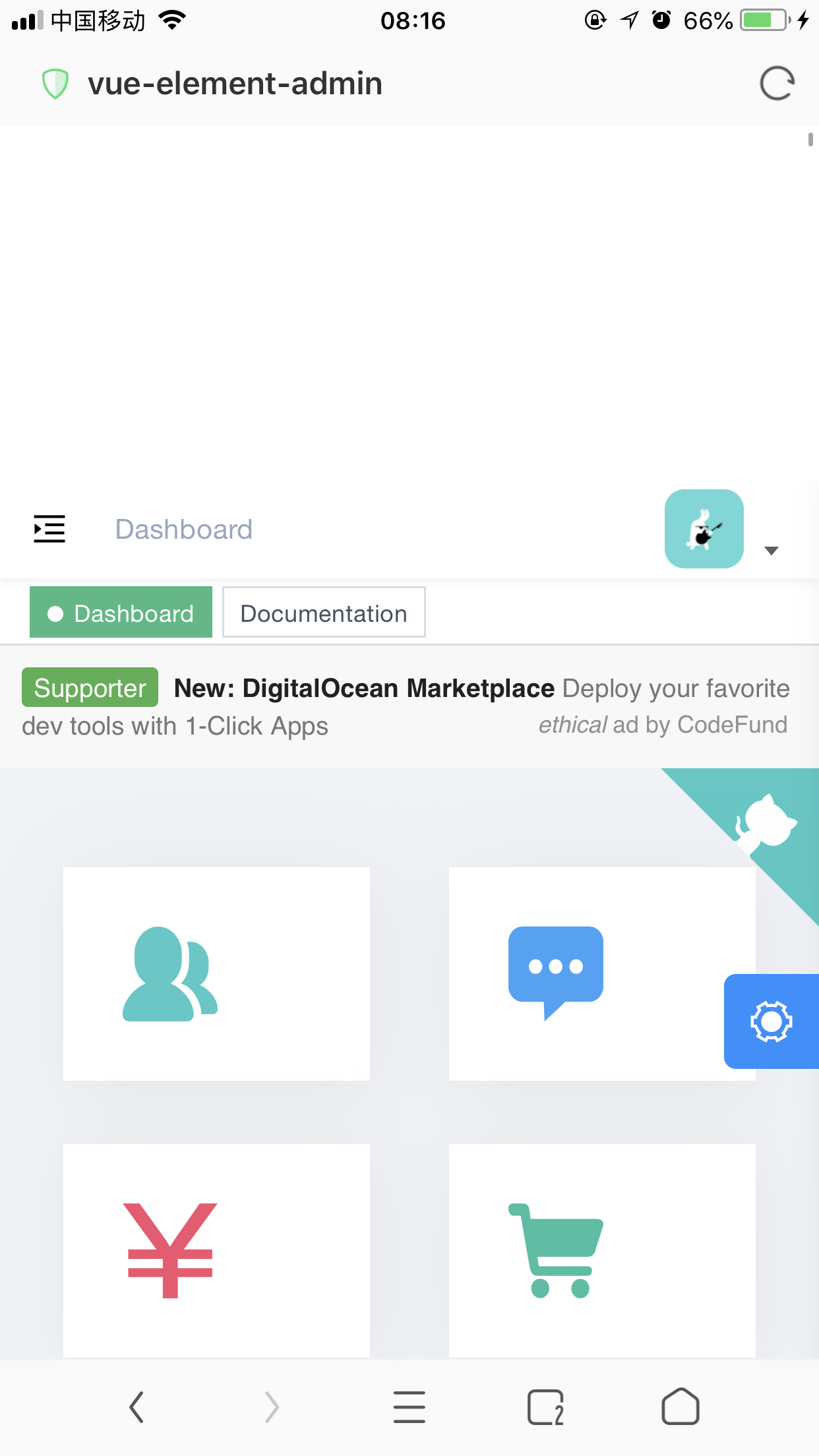Go forward with browser forward arrow
819x1456 pixels.
coord(272,1407)
